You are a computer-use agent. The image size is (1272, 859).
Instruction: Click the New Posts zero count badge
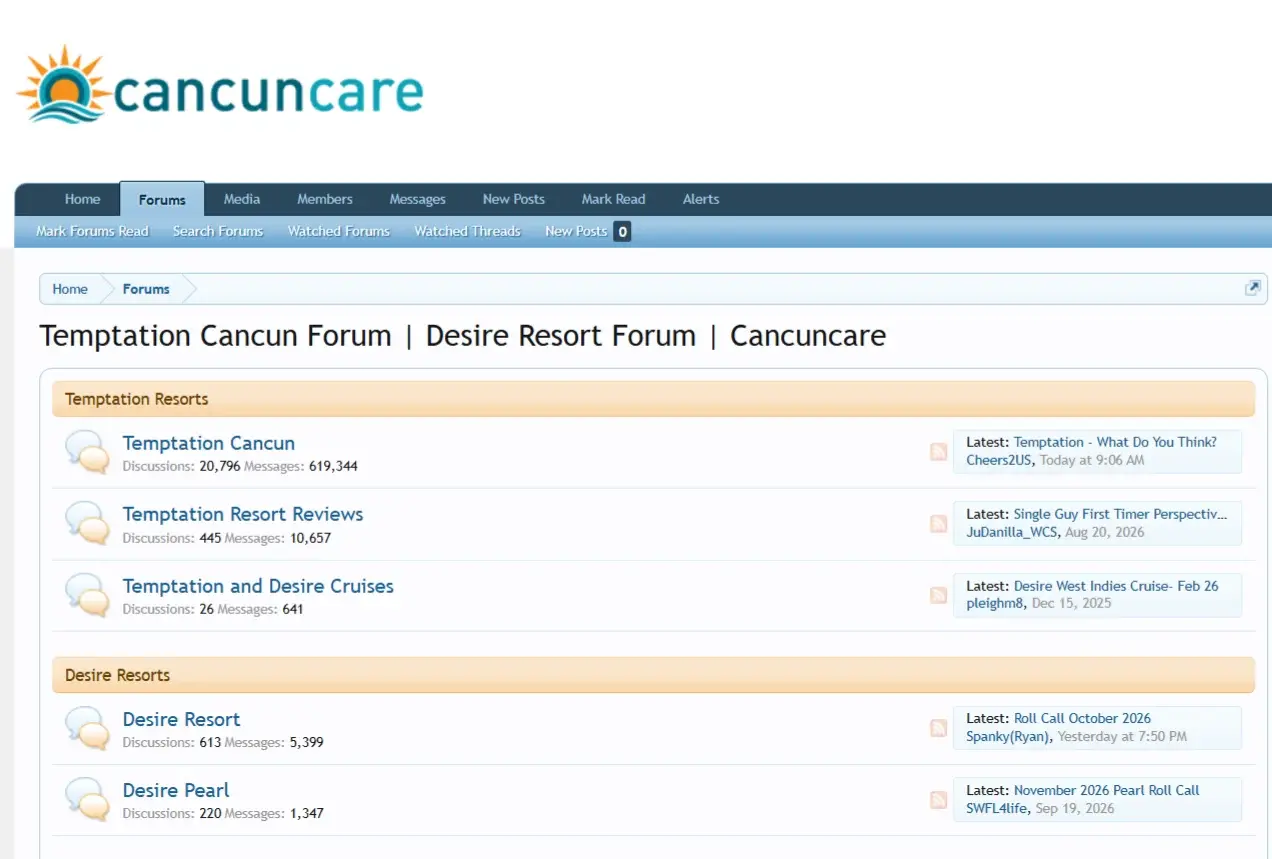[622, 232]
